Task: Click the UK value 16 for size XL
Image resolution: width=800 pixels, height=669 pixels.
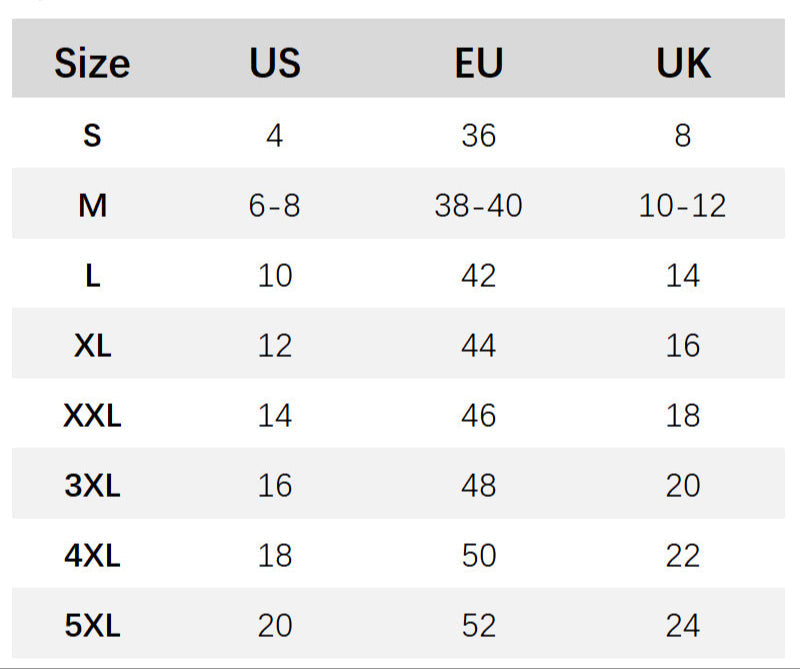Action: pyautogui.click(x=683, y=346)
